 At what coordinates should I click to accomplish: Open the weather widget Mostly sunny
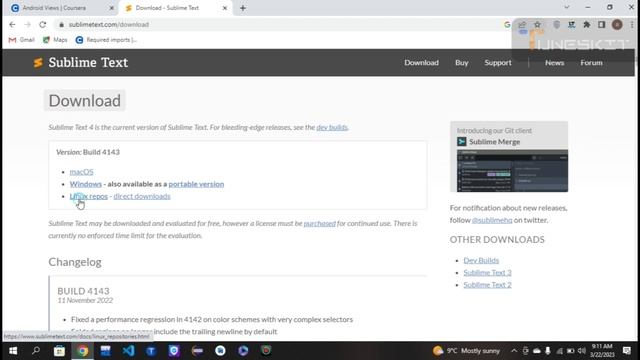tap(467, 351)
